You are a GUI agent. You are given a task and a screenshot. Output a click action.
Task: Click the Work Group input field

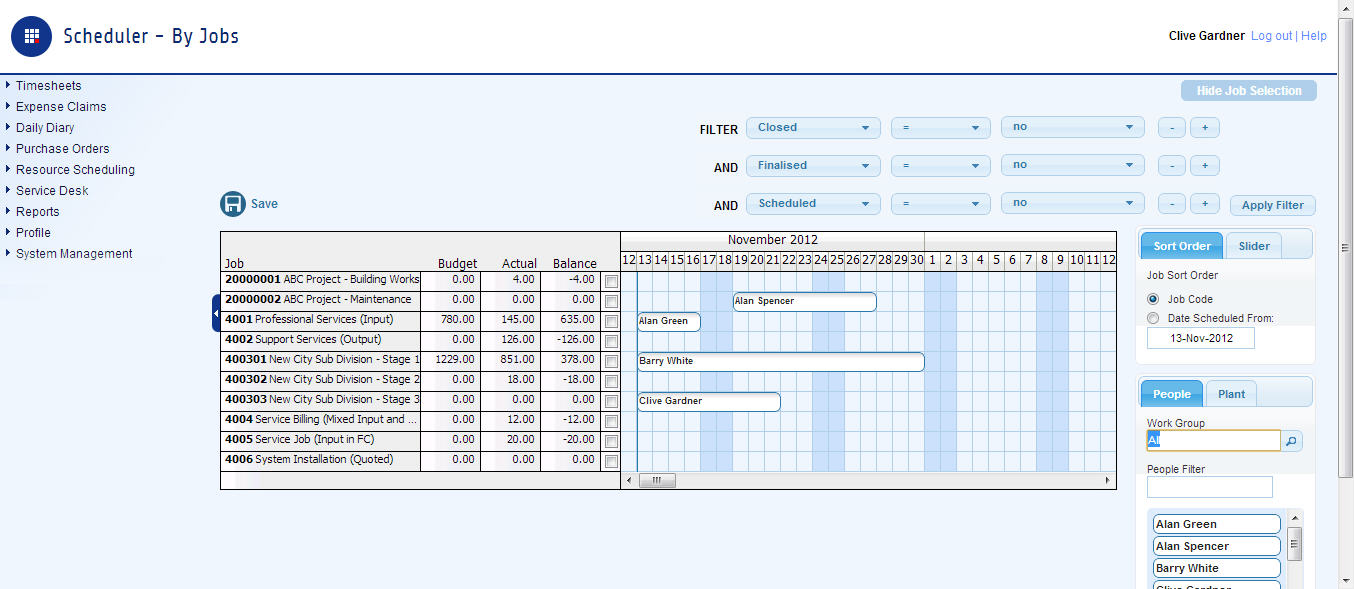click(x=1213, y=441)
